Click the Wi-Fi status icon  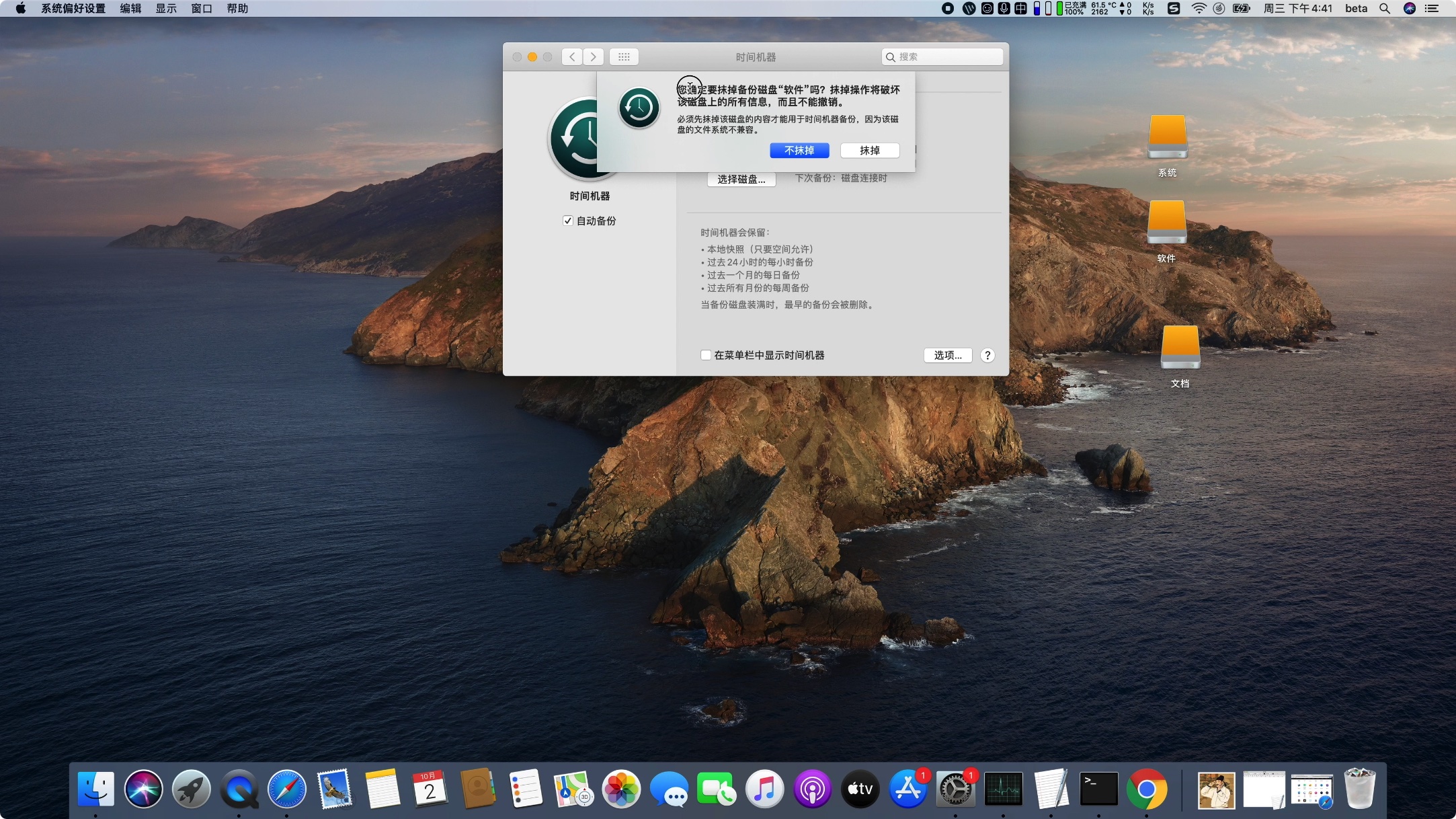pyautogui.click(x=1199, y=8)
